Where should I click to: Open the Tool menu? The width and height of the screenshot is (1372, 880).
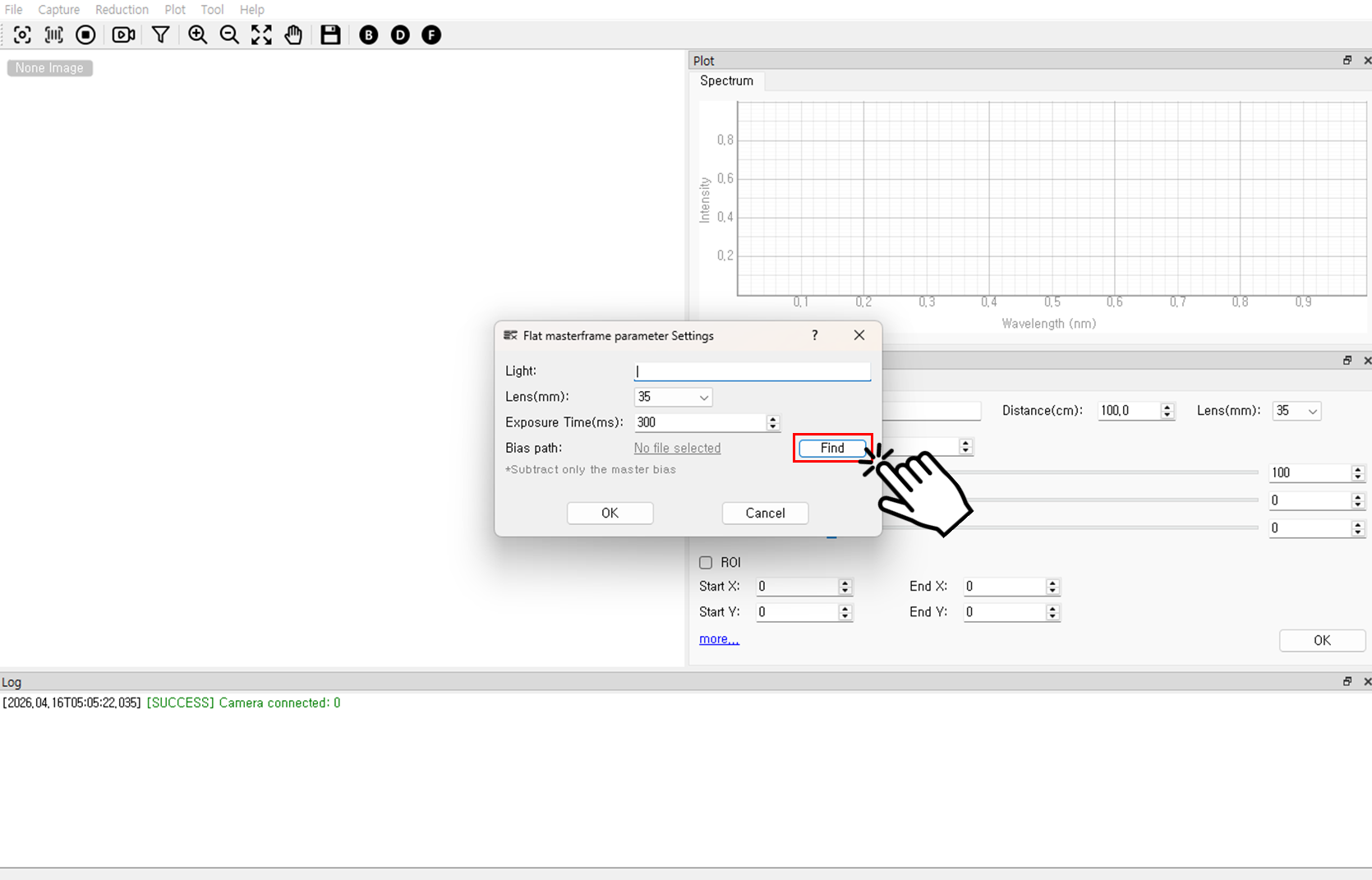click(x=212, y=10)
